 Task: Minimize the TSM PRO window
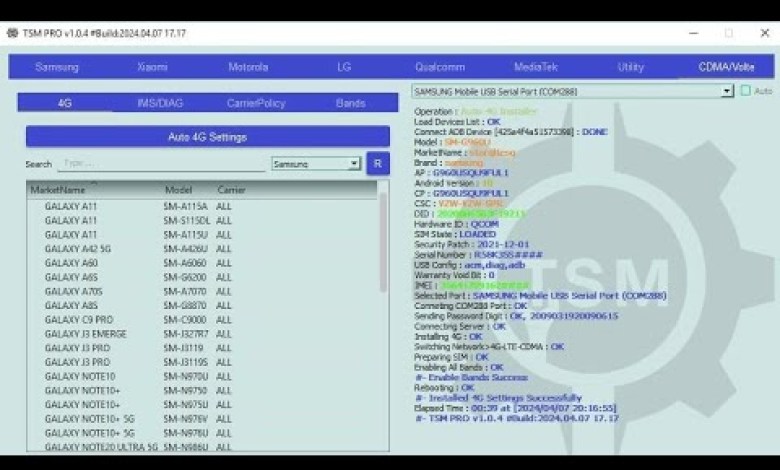coord(693,33)
